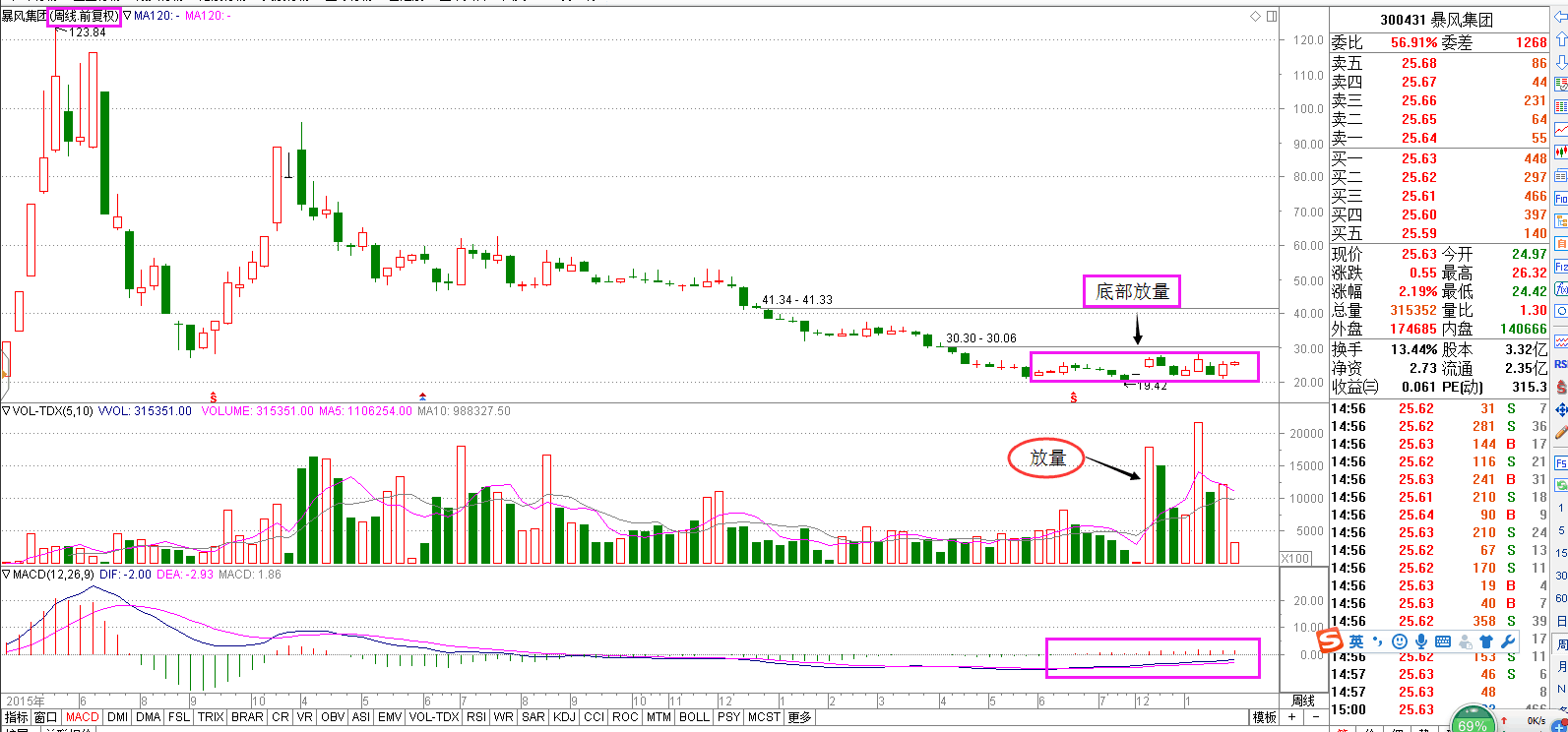
Task: Select the EMV indicator tab
Action: click(x=390, y=717)
